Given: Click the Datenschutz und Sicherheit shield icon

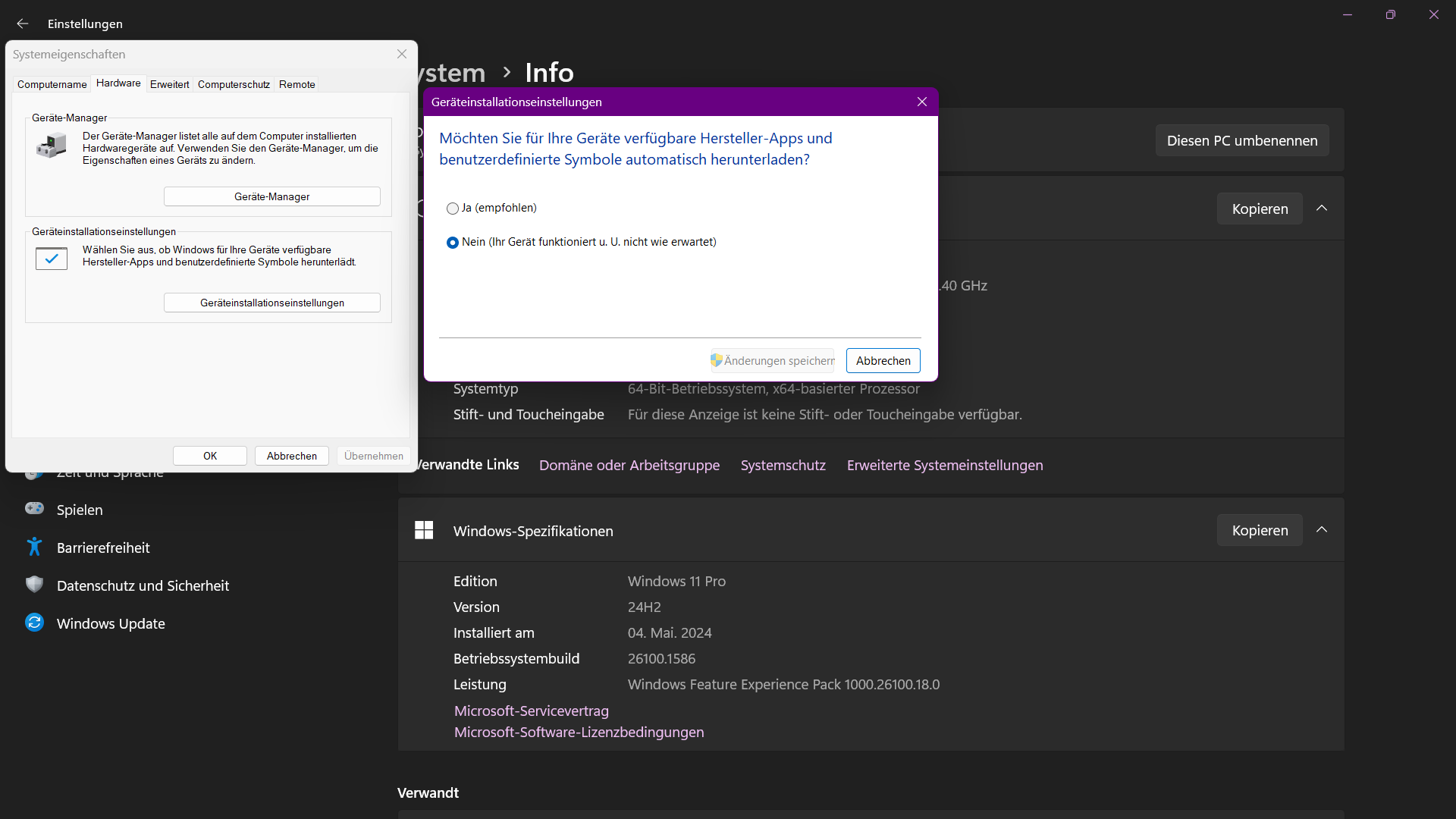Looking at the screenshot, I should (x=34, y=585).
